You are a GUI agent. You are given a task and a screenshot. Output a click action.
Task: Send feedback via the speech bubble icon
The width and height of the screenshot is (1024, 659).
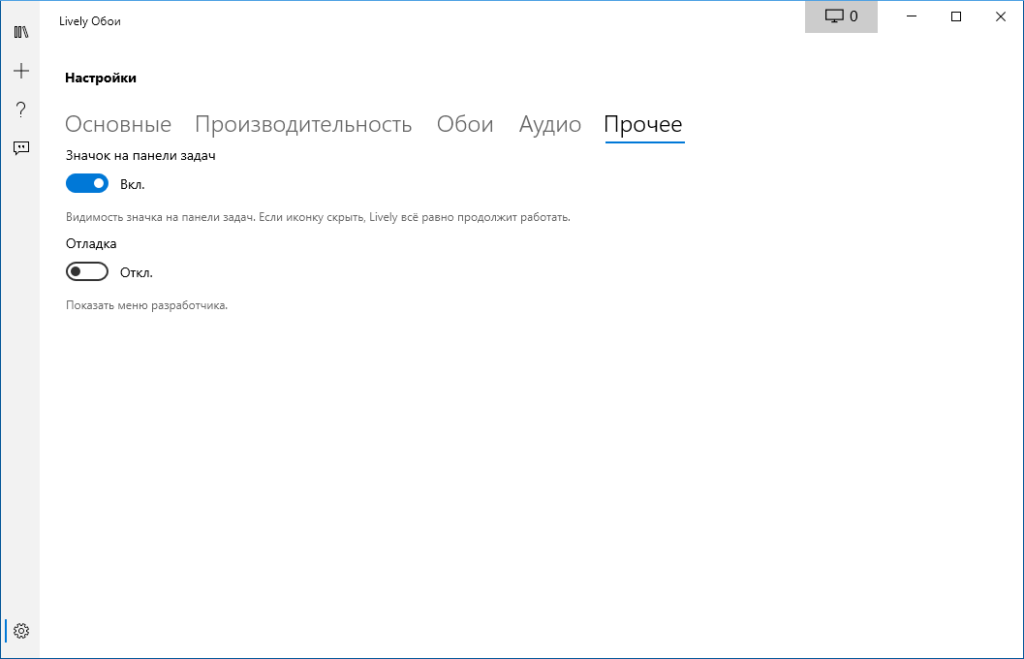(x=21, y=148)
